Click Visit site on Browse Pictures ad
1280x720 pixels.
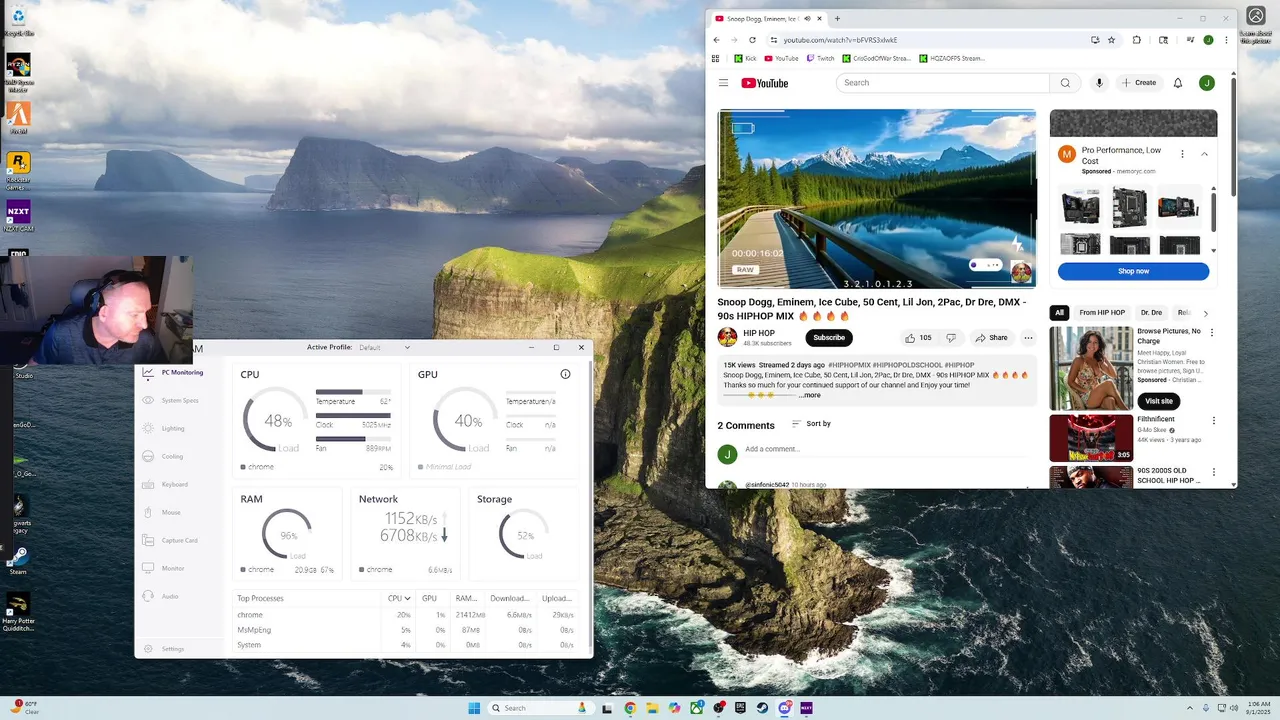pyautogui.click(x=1158, y=401)
